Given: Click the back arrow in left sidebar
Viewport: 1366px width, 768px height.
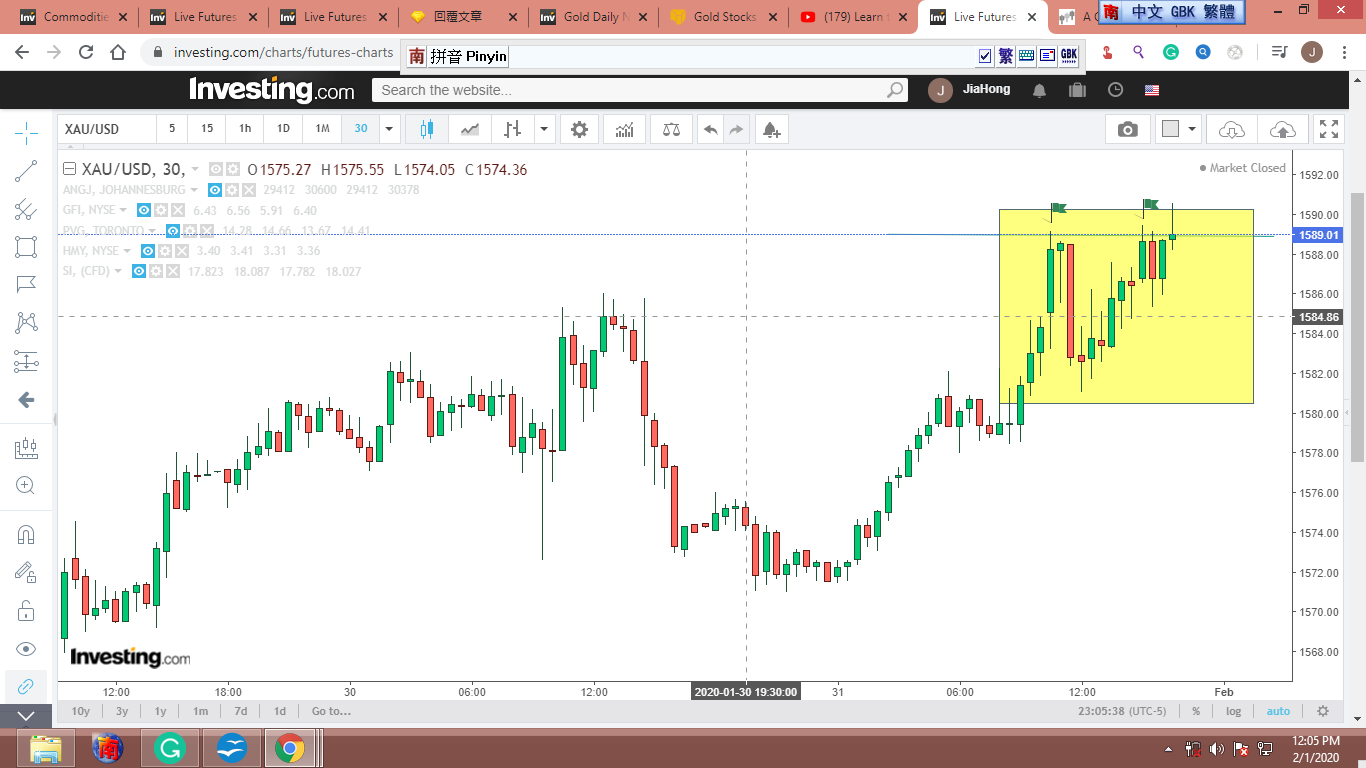Looking at the screenshot, I should [x=26, y=400].
